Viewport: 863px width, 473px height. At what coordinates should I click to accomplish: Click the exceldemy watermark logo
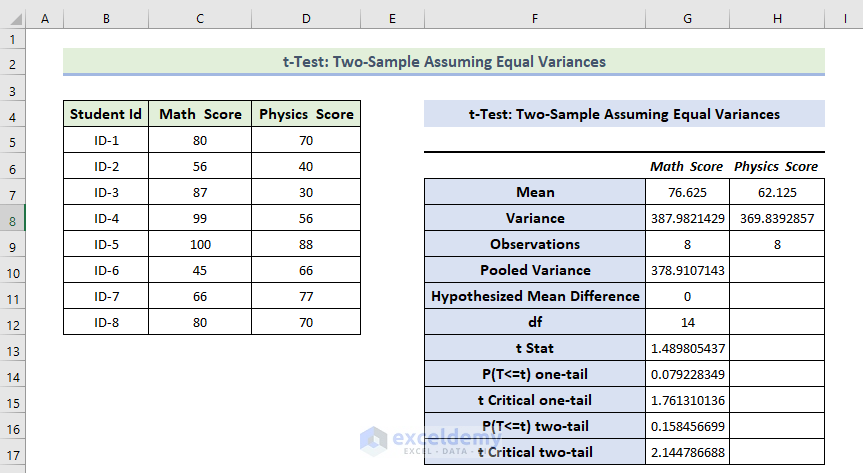(374, 441)
